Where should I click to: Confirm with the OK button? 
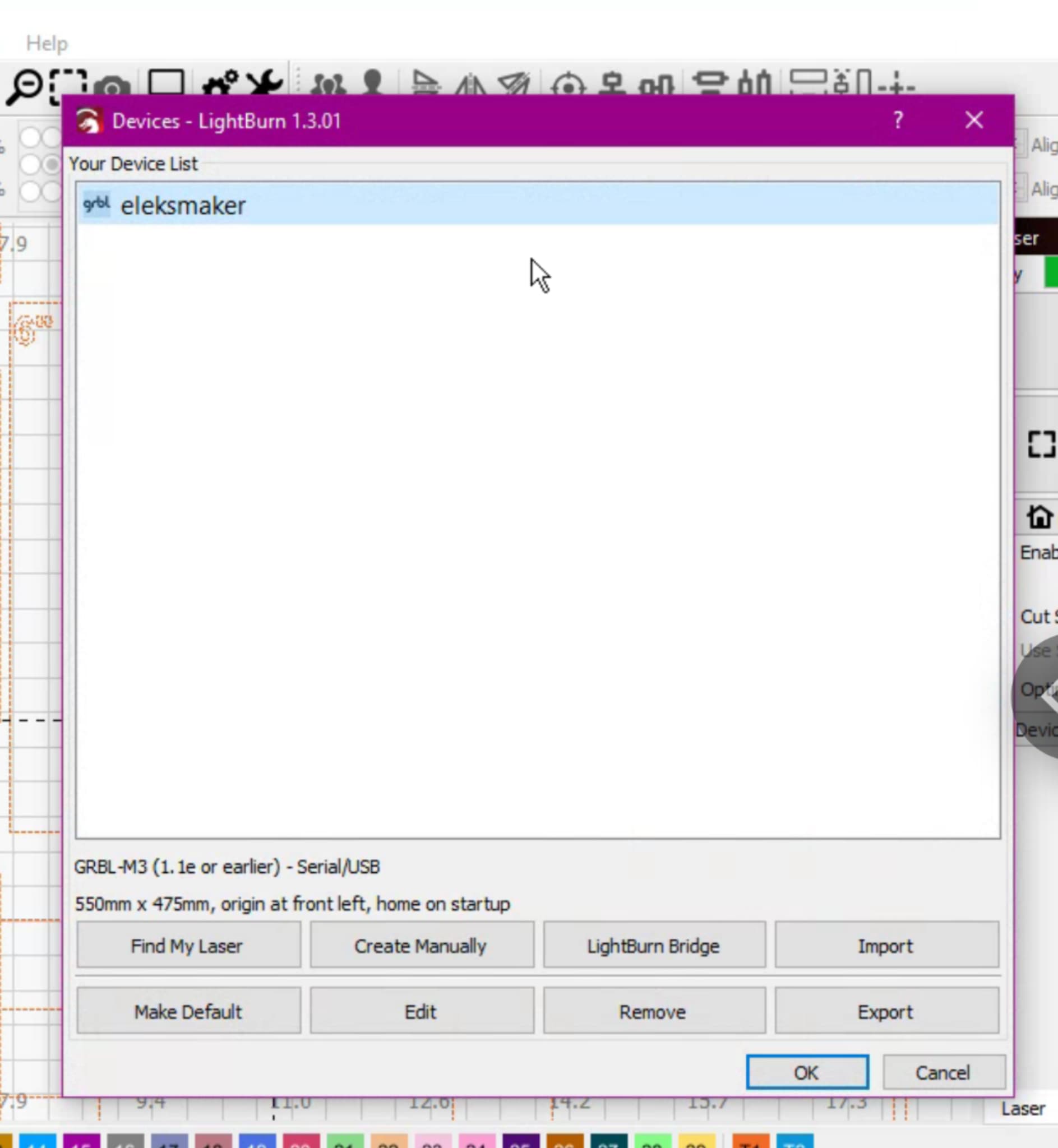(x=807, y=1072)
